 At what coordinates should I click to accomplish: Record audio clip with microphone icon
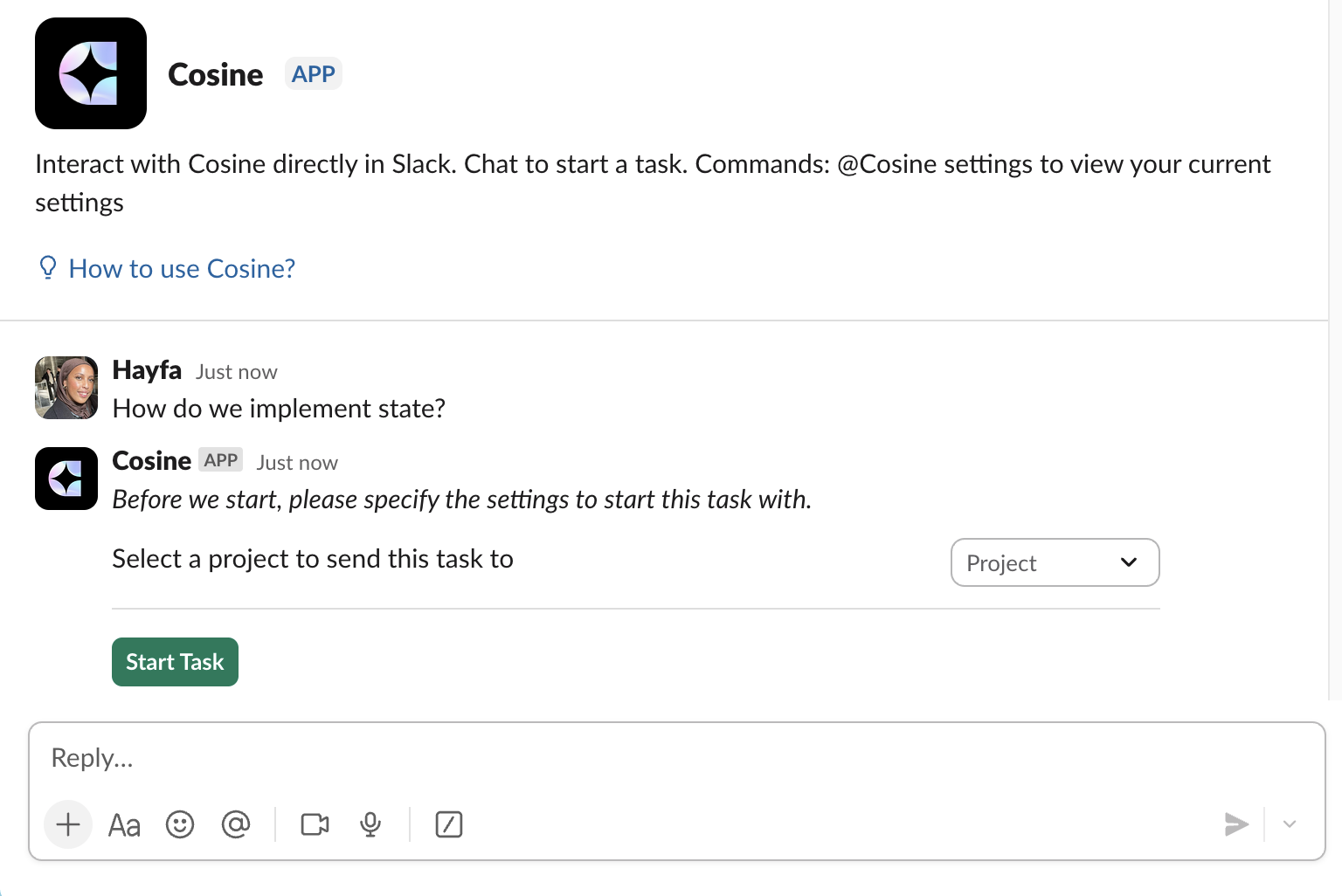point(370,824)
